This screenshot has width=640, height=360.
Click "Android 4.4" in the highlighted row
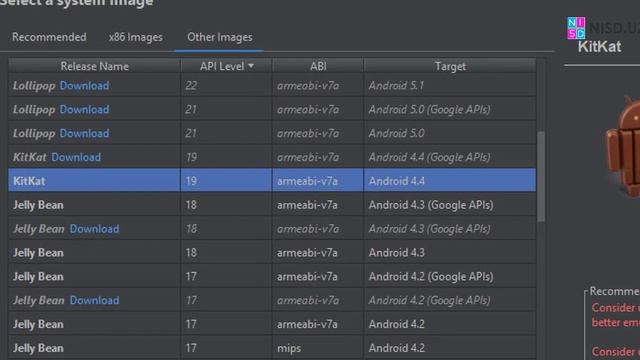[396, 181]
